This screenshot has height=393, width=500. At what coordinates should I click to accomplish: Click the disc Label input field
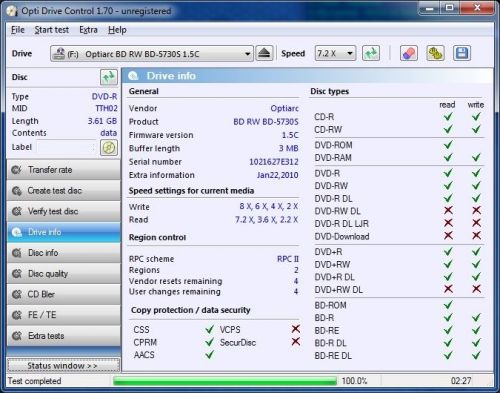coord(66,147)
